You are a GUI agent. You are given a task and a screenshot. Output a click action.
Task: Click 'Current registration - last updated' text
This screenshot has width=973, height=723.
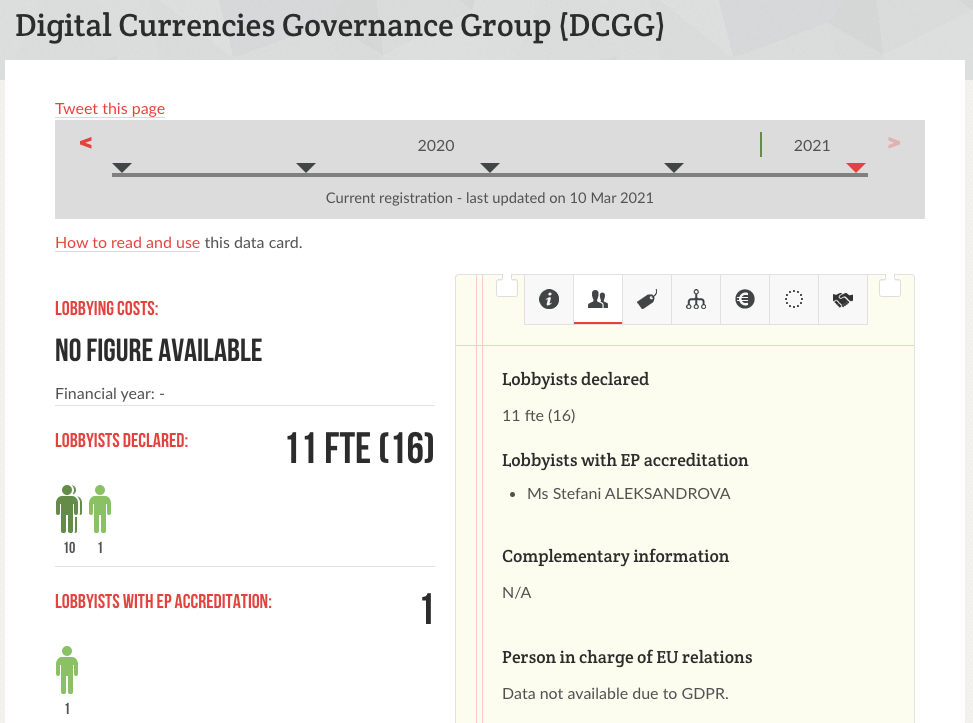click(x=490, y=198)
